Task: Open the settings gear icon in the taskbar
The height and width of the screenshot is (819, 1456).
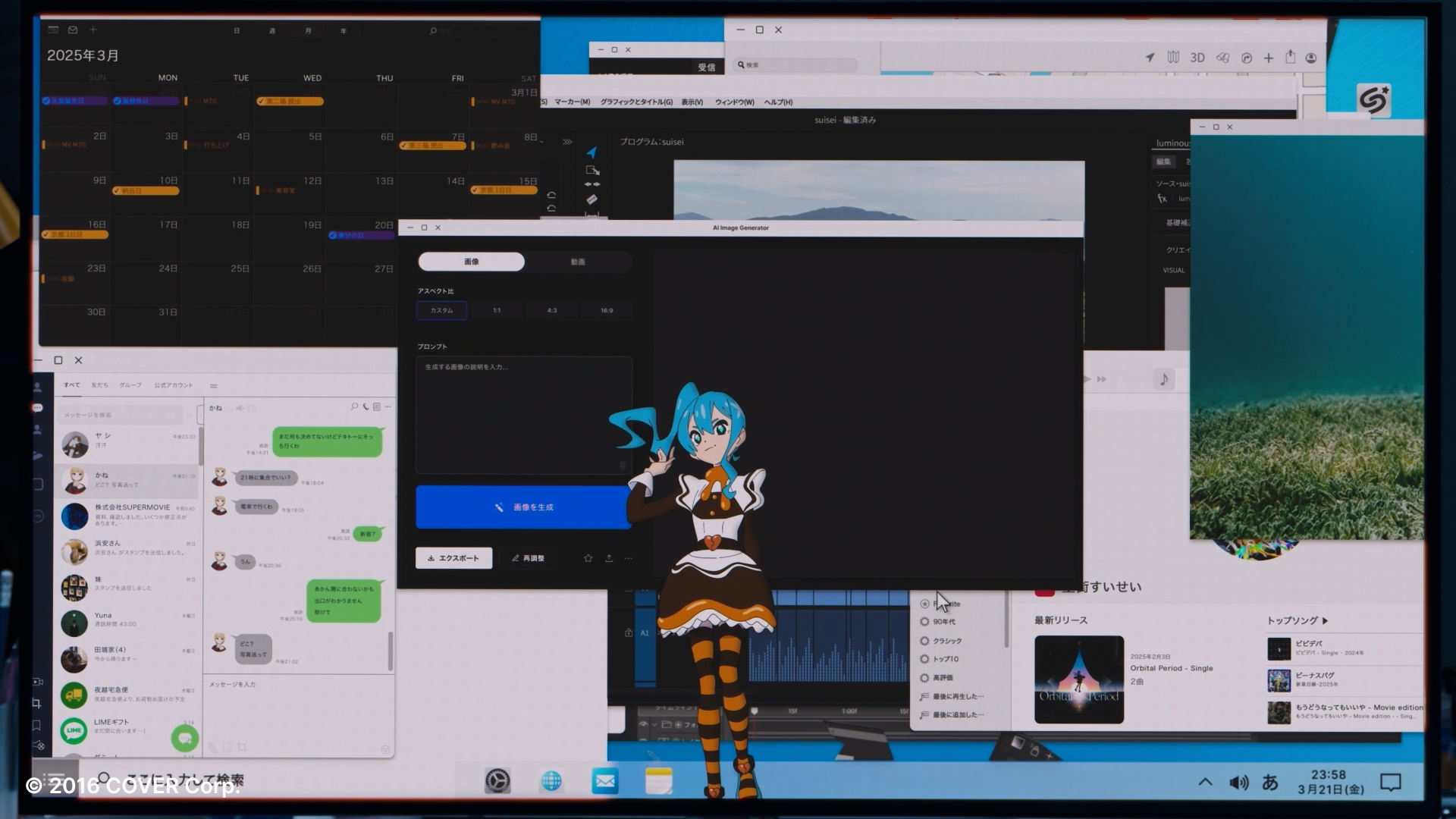Action: 497,781
